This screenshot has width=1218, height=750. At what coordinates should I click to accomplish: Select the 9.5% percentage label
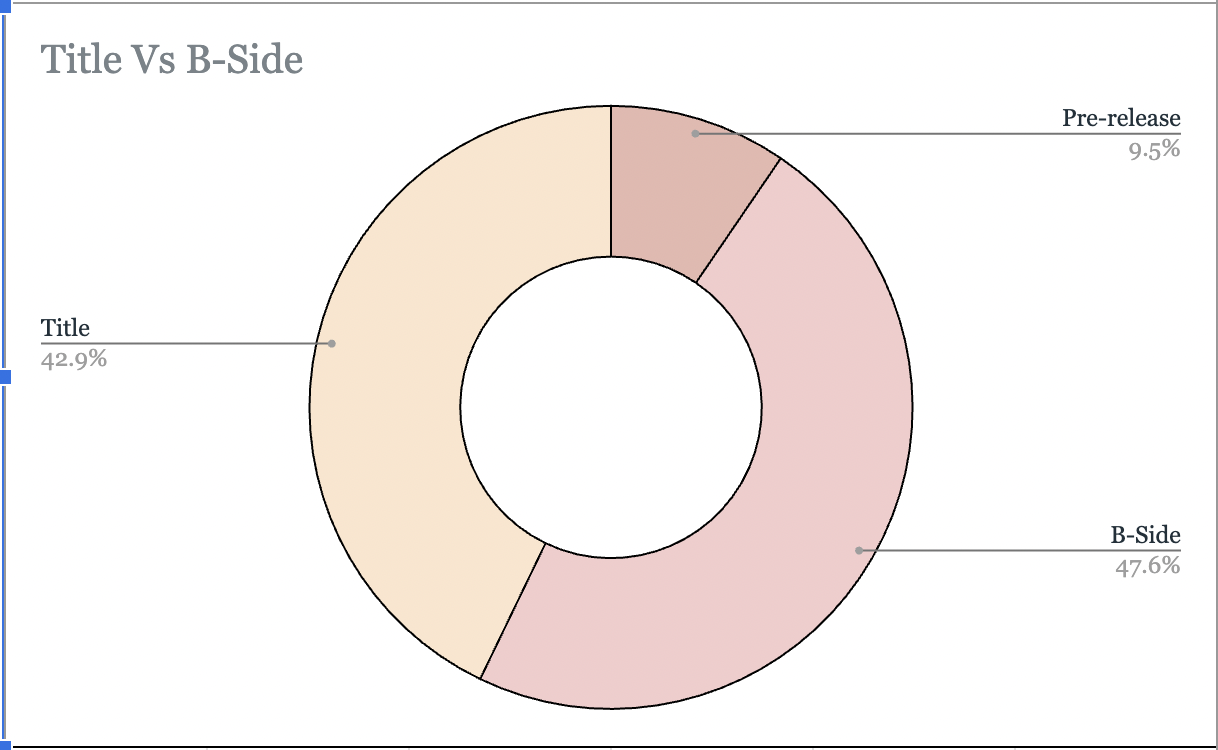[1155, 150]
